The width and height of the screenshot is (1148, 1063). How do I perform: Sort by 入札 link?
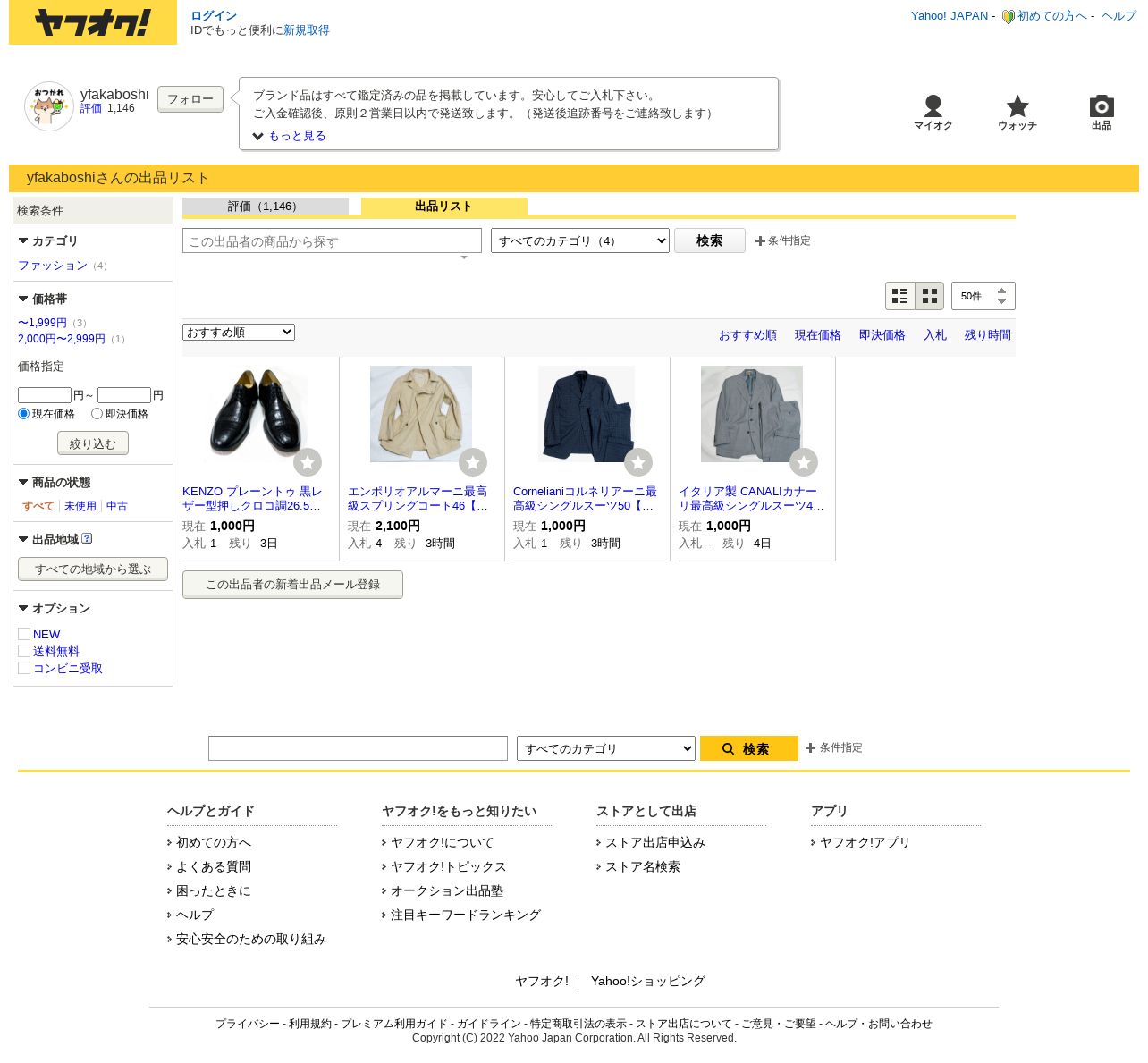tap(935, 335)
